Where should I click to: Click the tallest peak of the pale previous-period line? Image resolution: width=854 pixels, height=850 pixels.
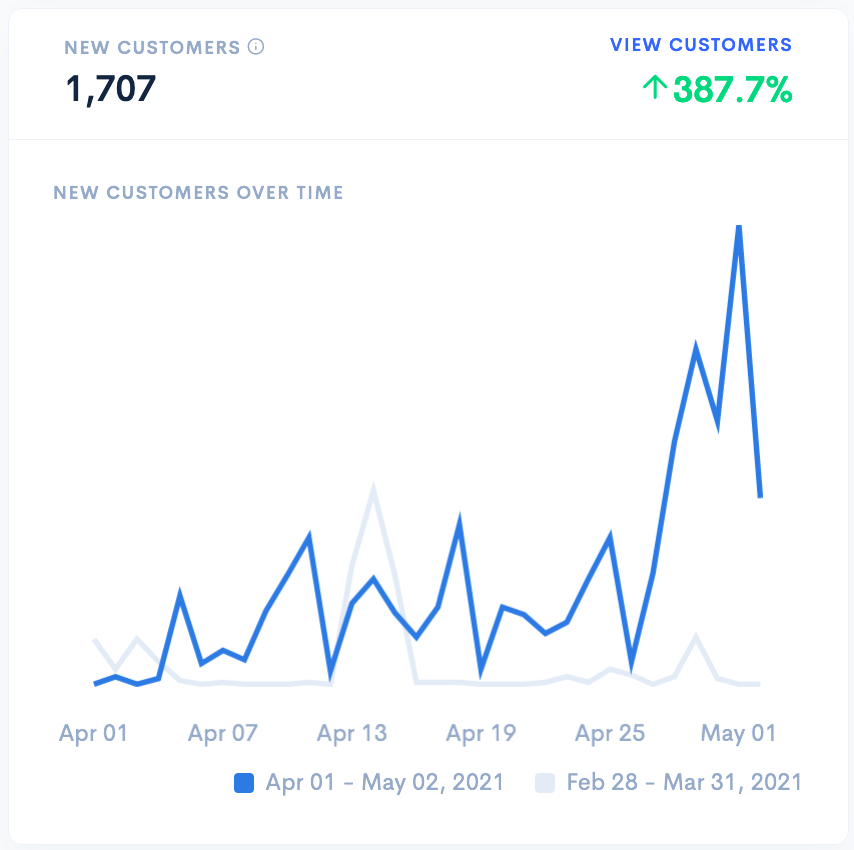(x=373, y=490)
